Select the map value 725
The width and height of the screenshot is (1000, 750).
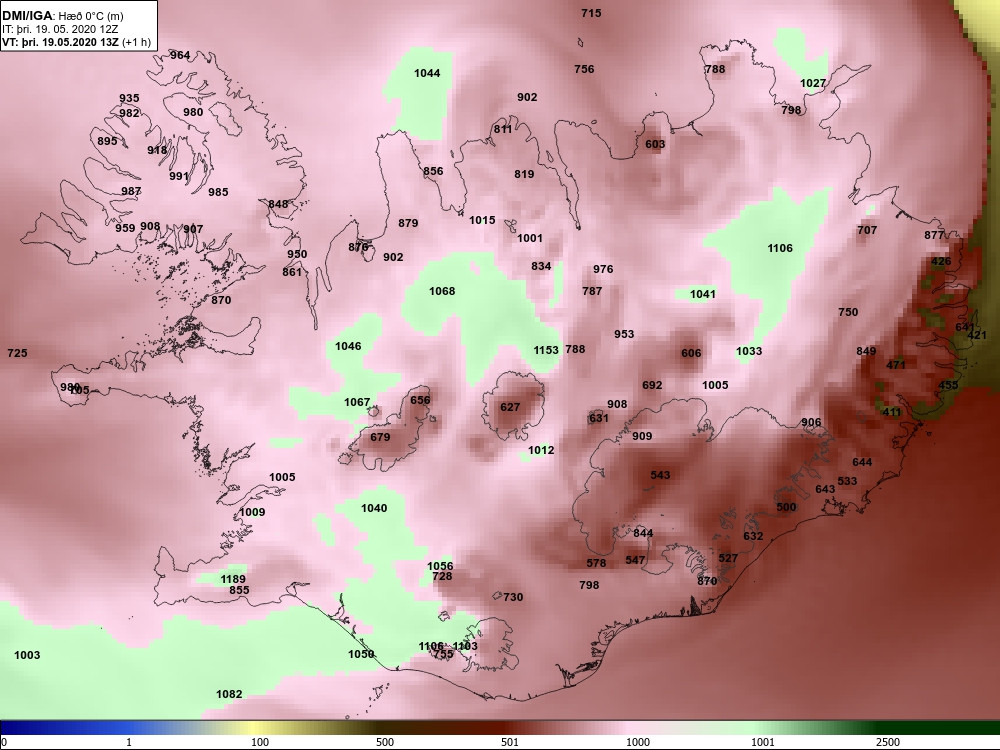(x=17, y=353)
